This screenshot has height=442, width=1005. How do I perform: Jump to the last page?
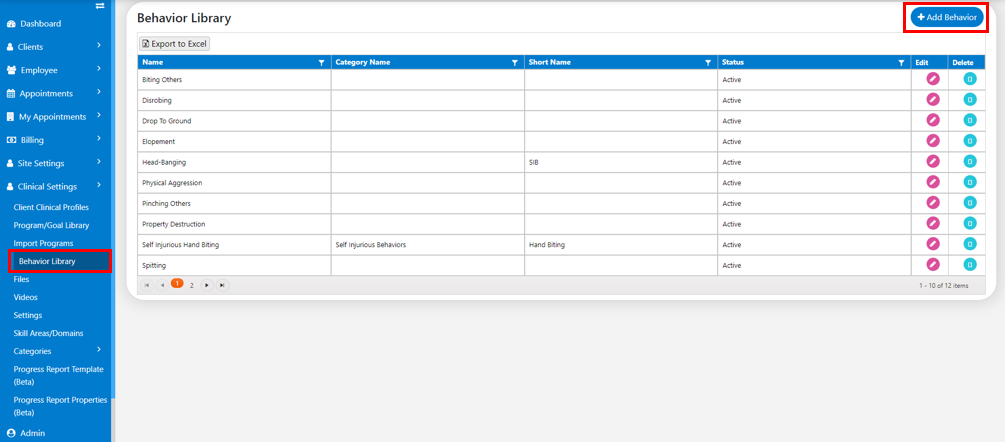(222, 285)
